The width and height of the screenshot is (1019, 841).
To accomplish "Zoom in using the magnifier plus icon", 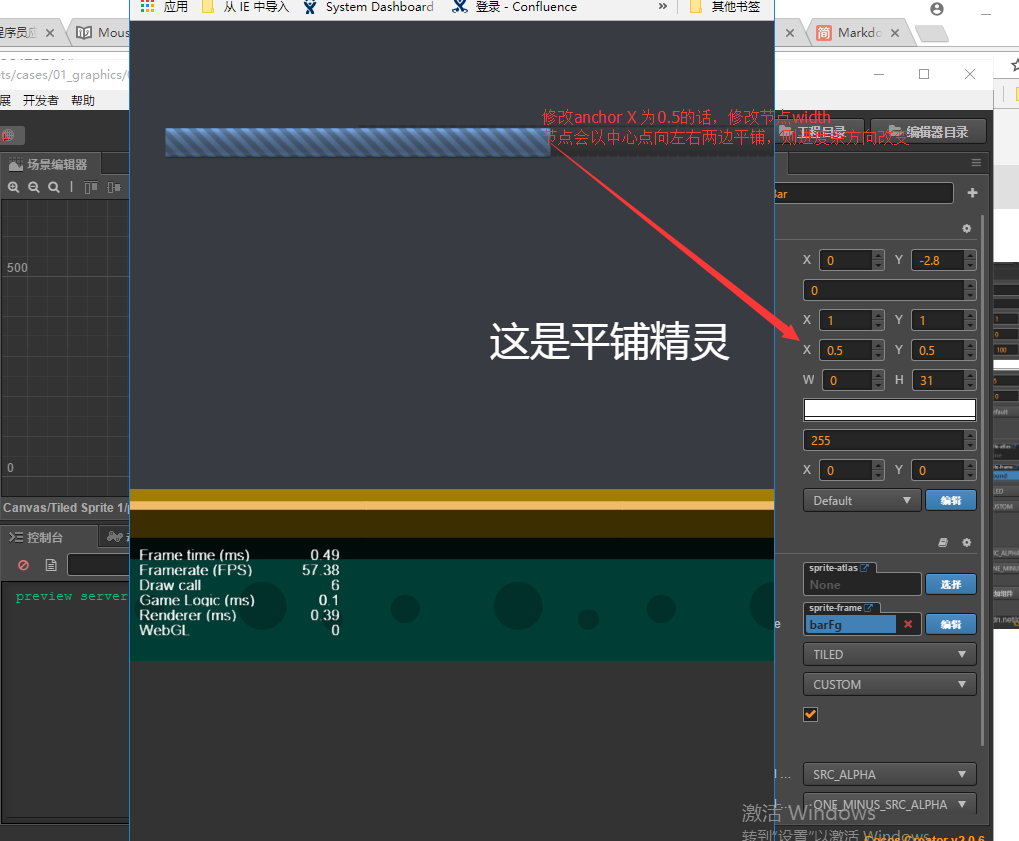I will click(x=13, y=187).
